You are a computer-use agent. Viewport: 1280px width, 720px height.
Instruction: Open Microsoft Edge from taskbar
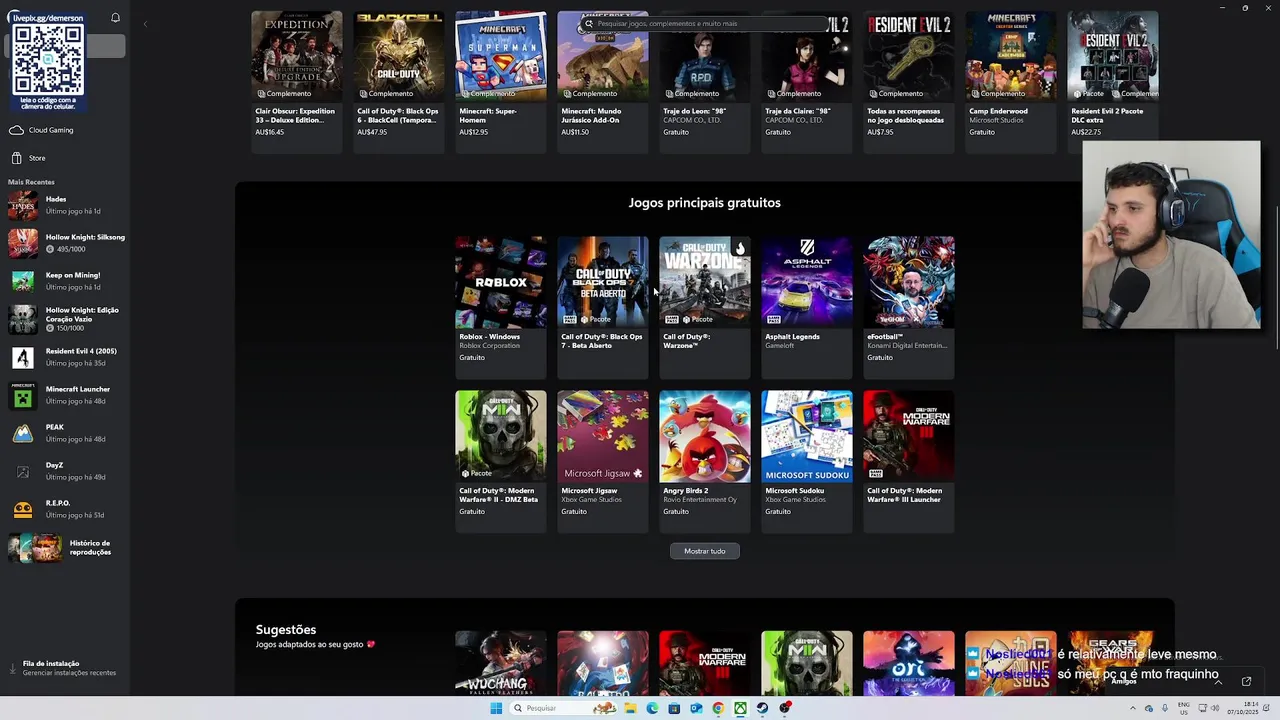[x=652, y=708]
